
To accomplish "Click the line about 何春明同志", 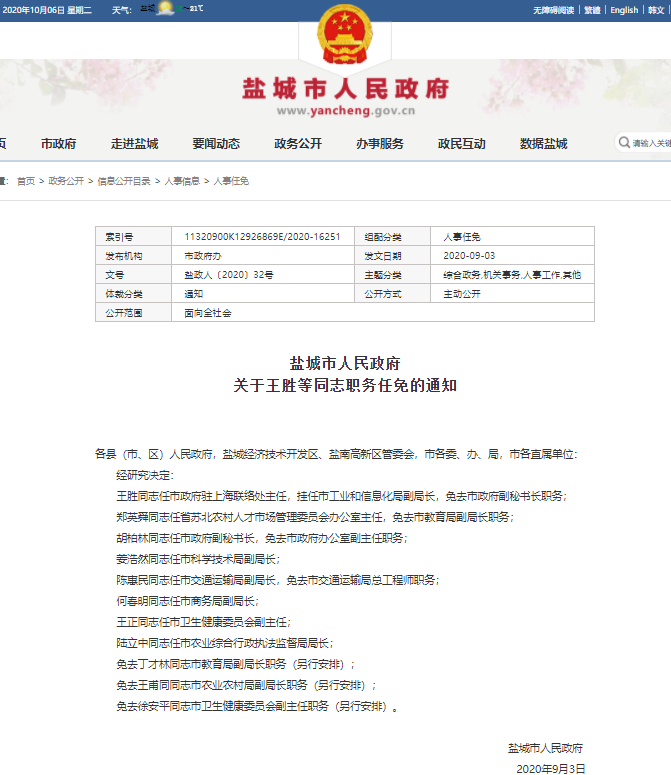I will pos(188,601).
